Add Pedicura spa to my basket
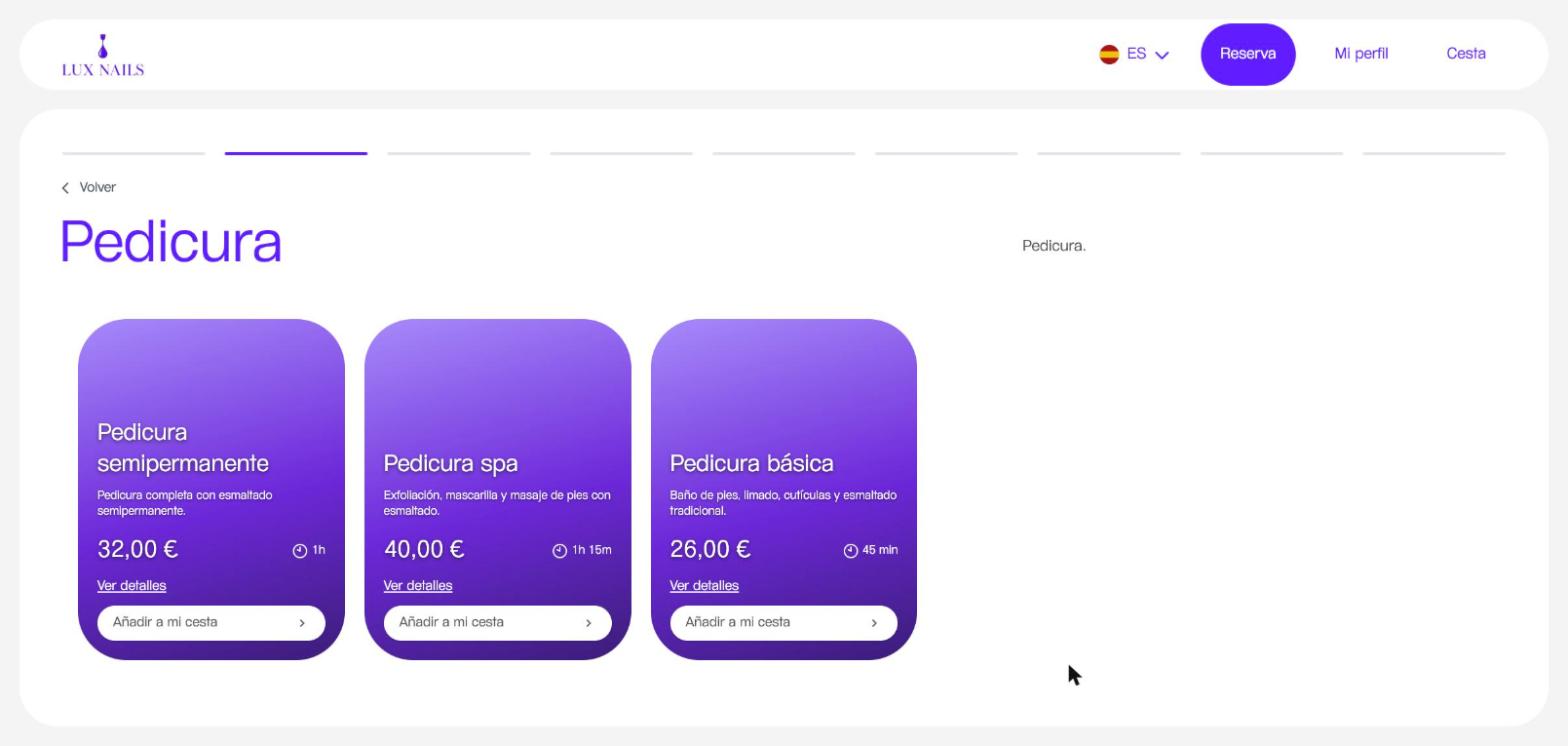The image size is (1568, 746). coord(497,622)
